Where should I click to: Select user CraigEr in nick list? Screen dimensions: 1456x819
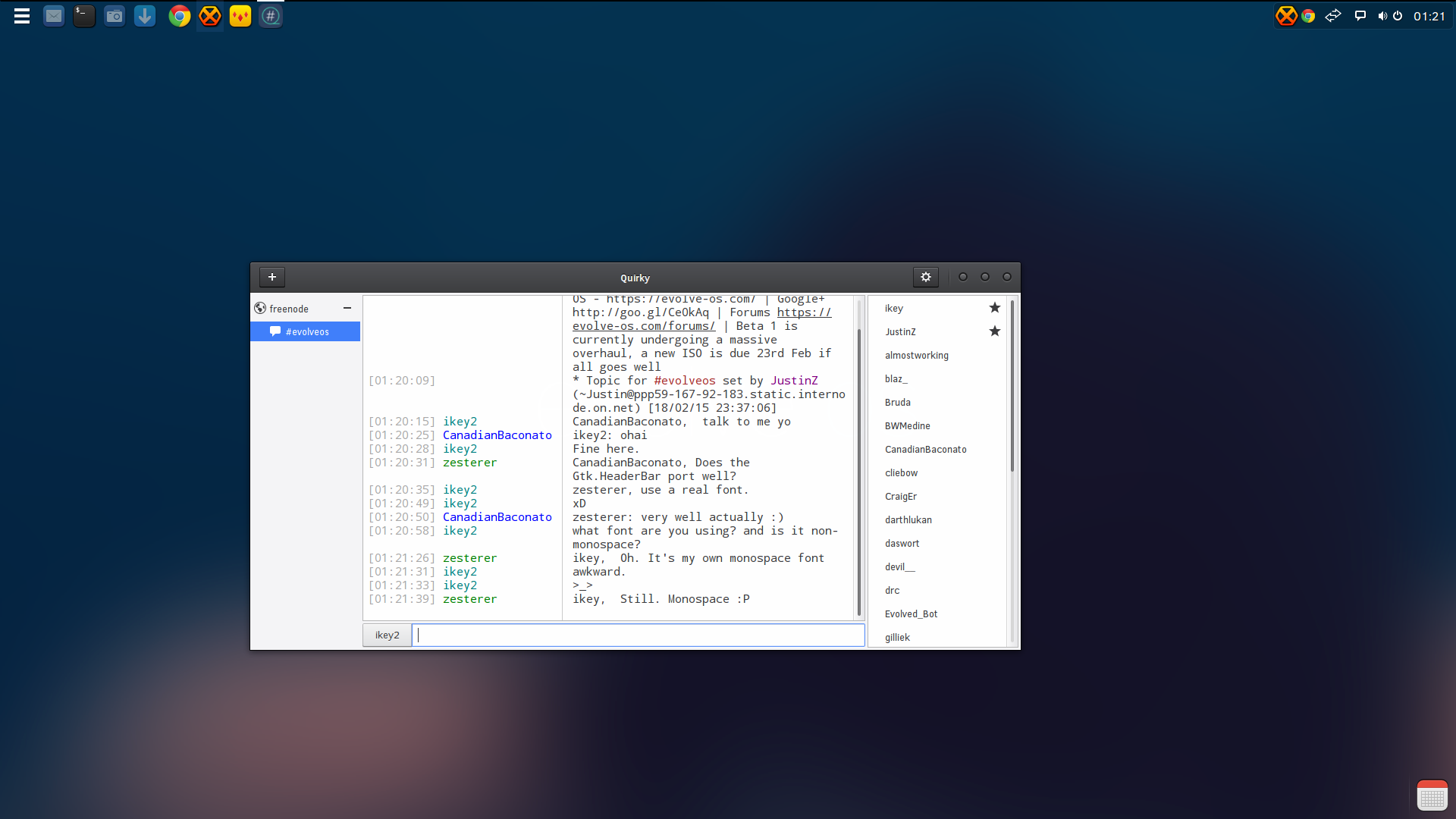point(937,496)
